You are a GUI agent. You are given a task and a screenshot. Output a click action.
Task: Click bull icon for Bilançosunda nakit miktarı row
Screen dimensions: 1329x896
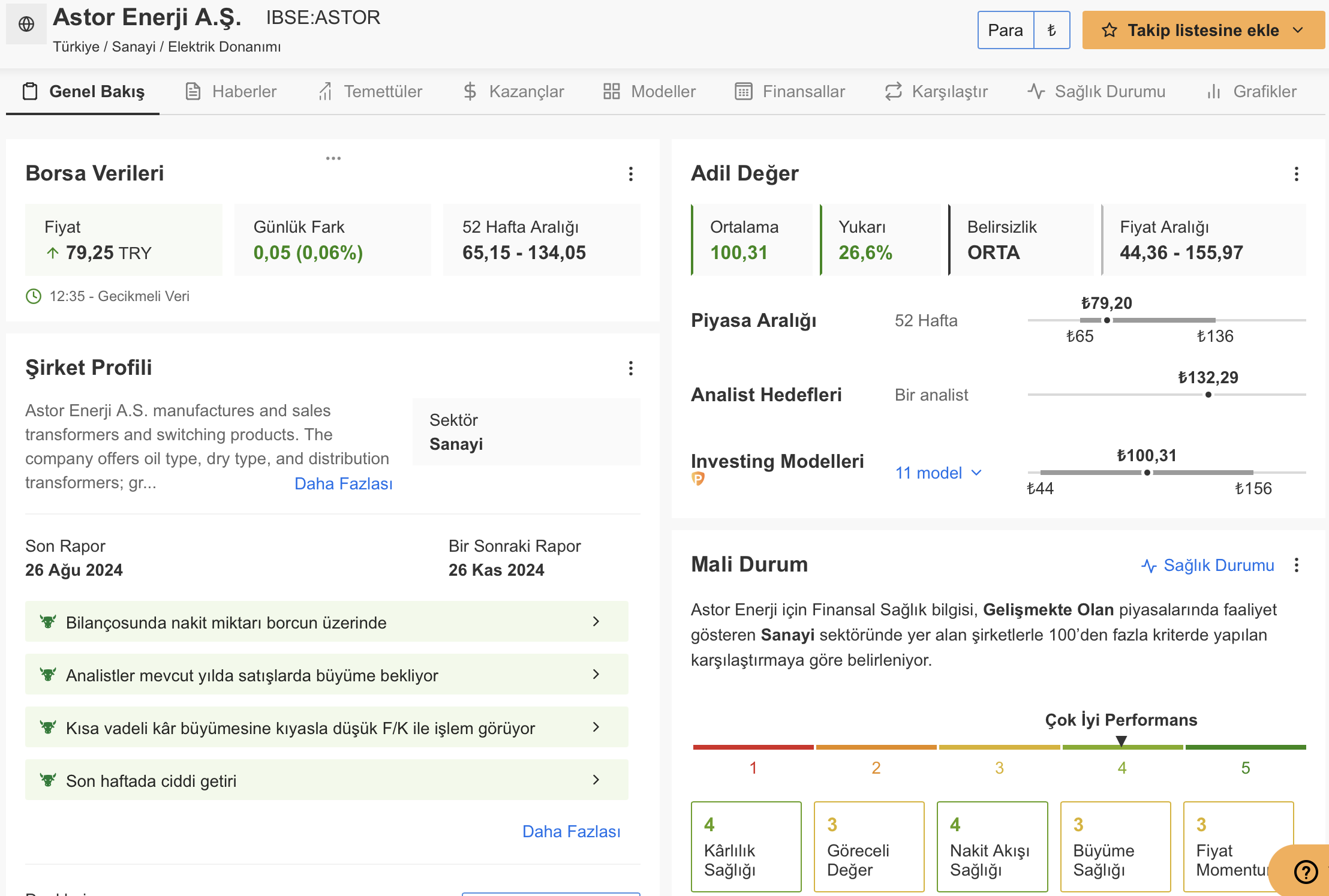click(48, 621)
